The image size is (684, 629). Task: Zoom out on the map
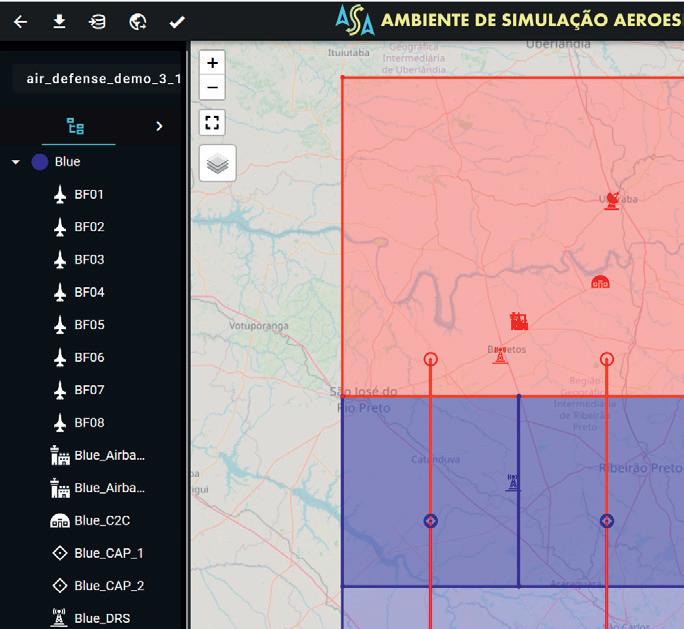click(212, 88)
